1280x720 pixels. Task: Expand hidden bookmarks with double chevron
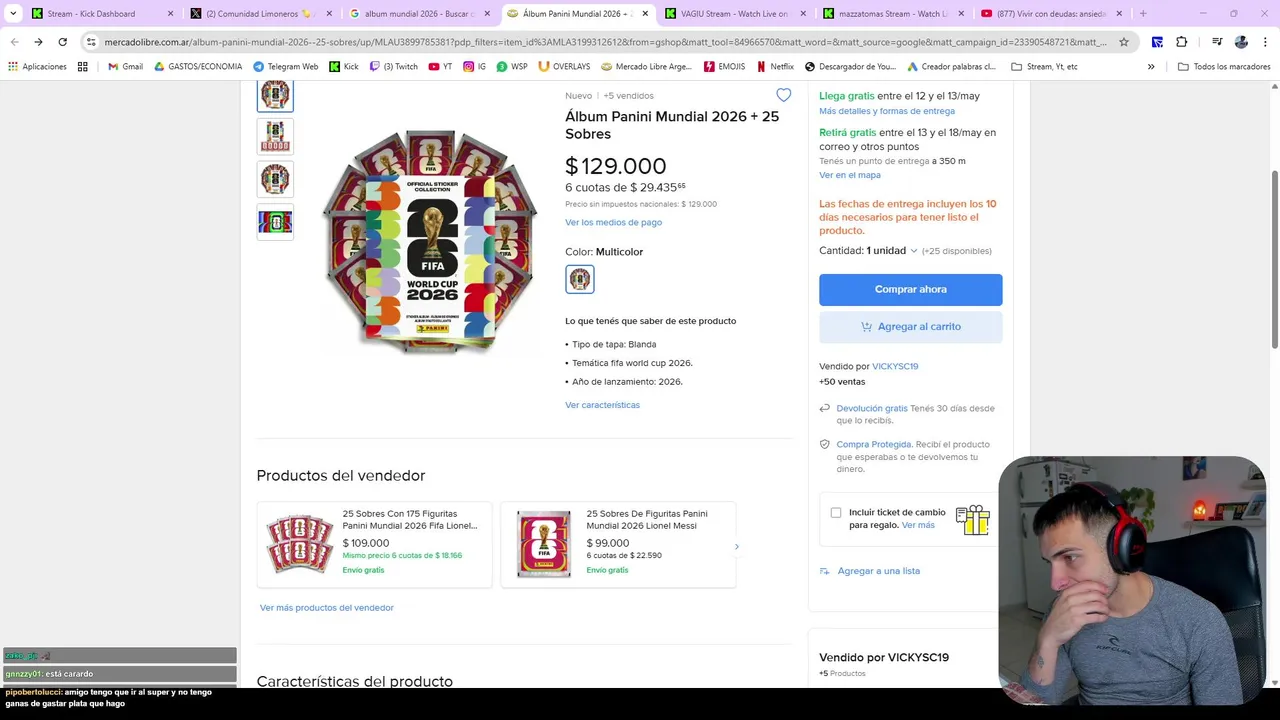(x=1151, y=66)
